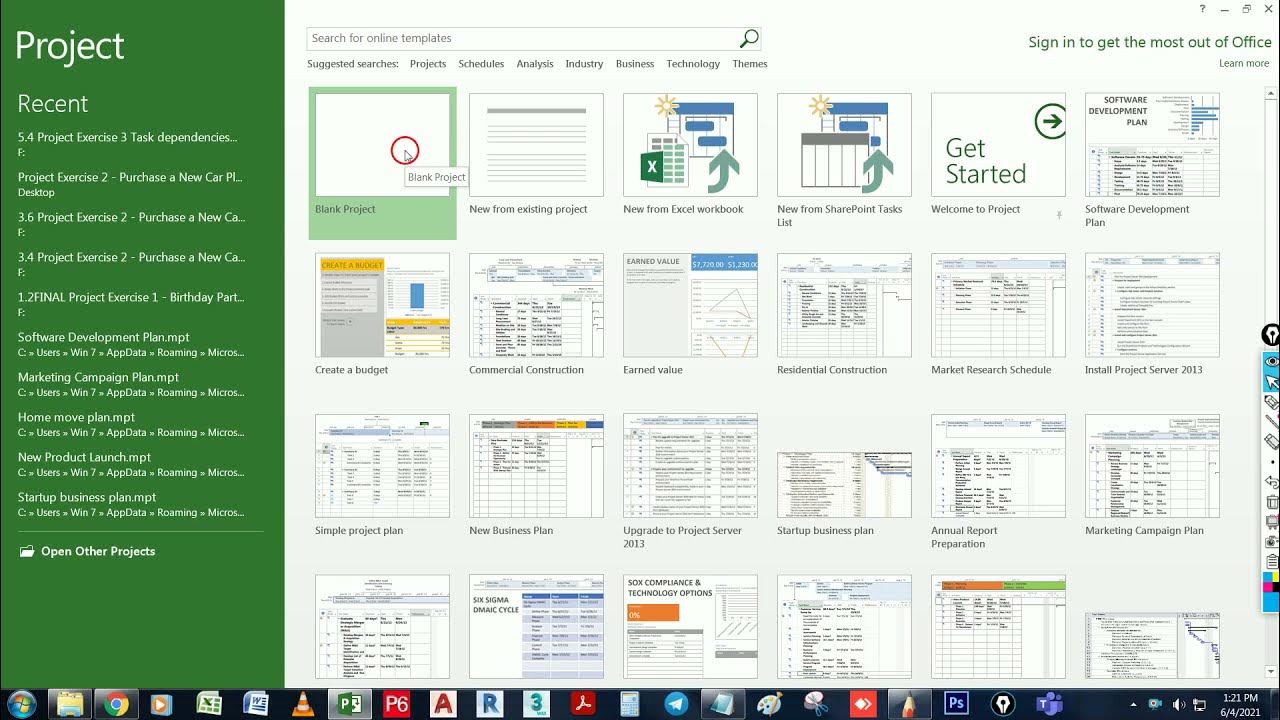Open the New Business Plan template
Screen dimensions: 1280x720
[x=536, y=476]
